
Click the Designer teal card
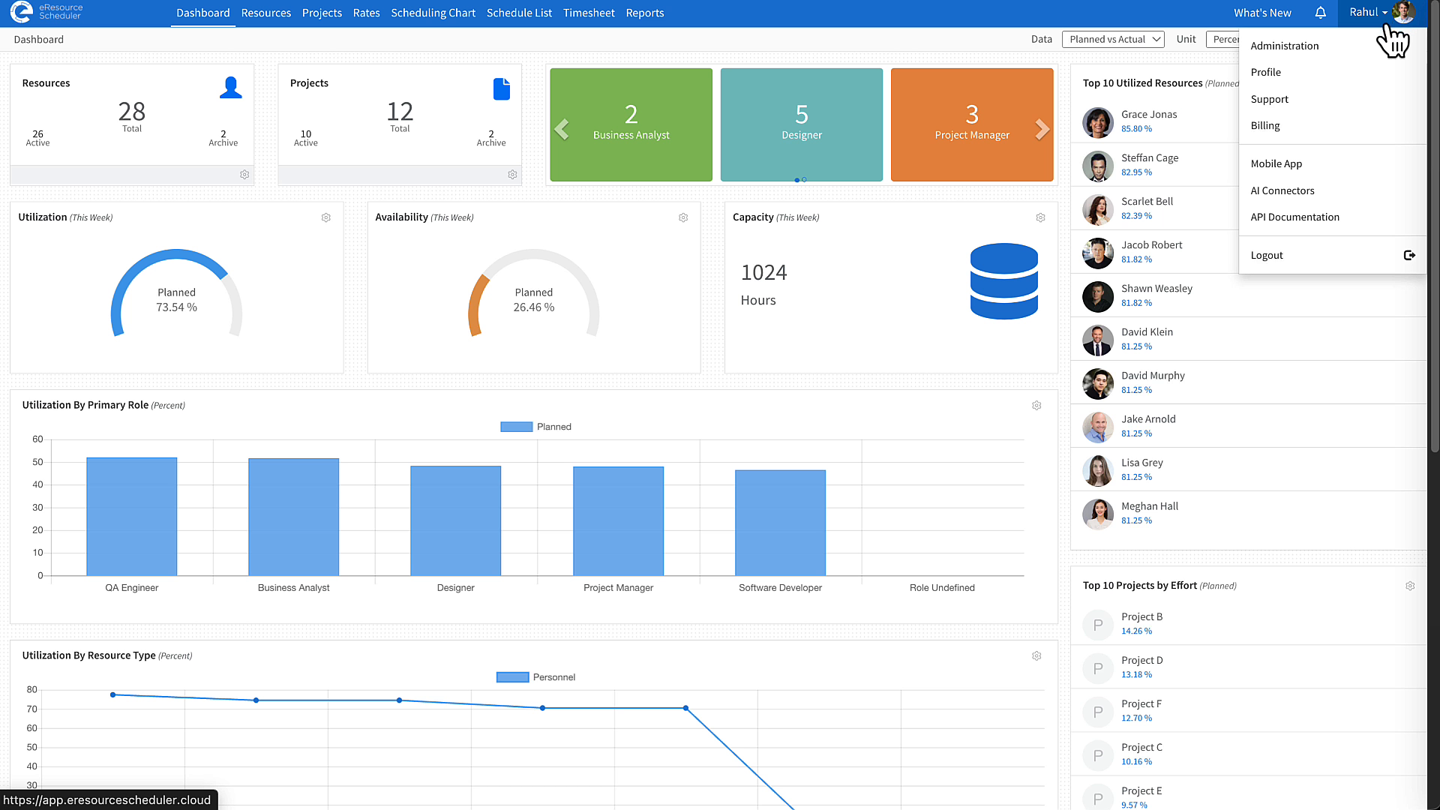click(802, 125)
